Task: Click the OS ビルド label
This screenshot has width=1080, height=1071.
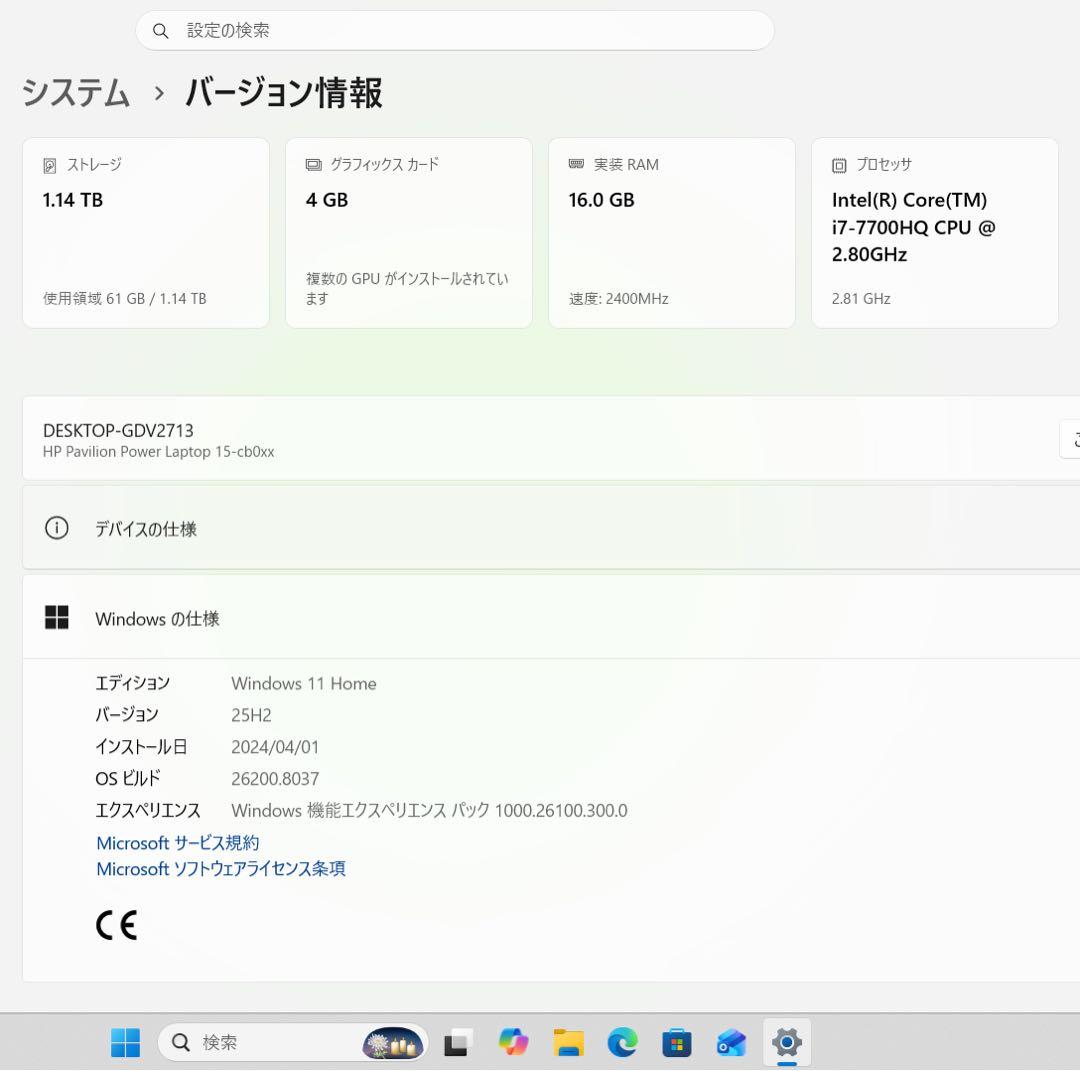Action: tap(127, 778)
